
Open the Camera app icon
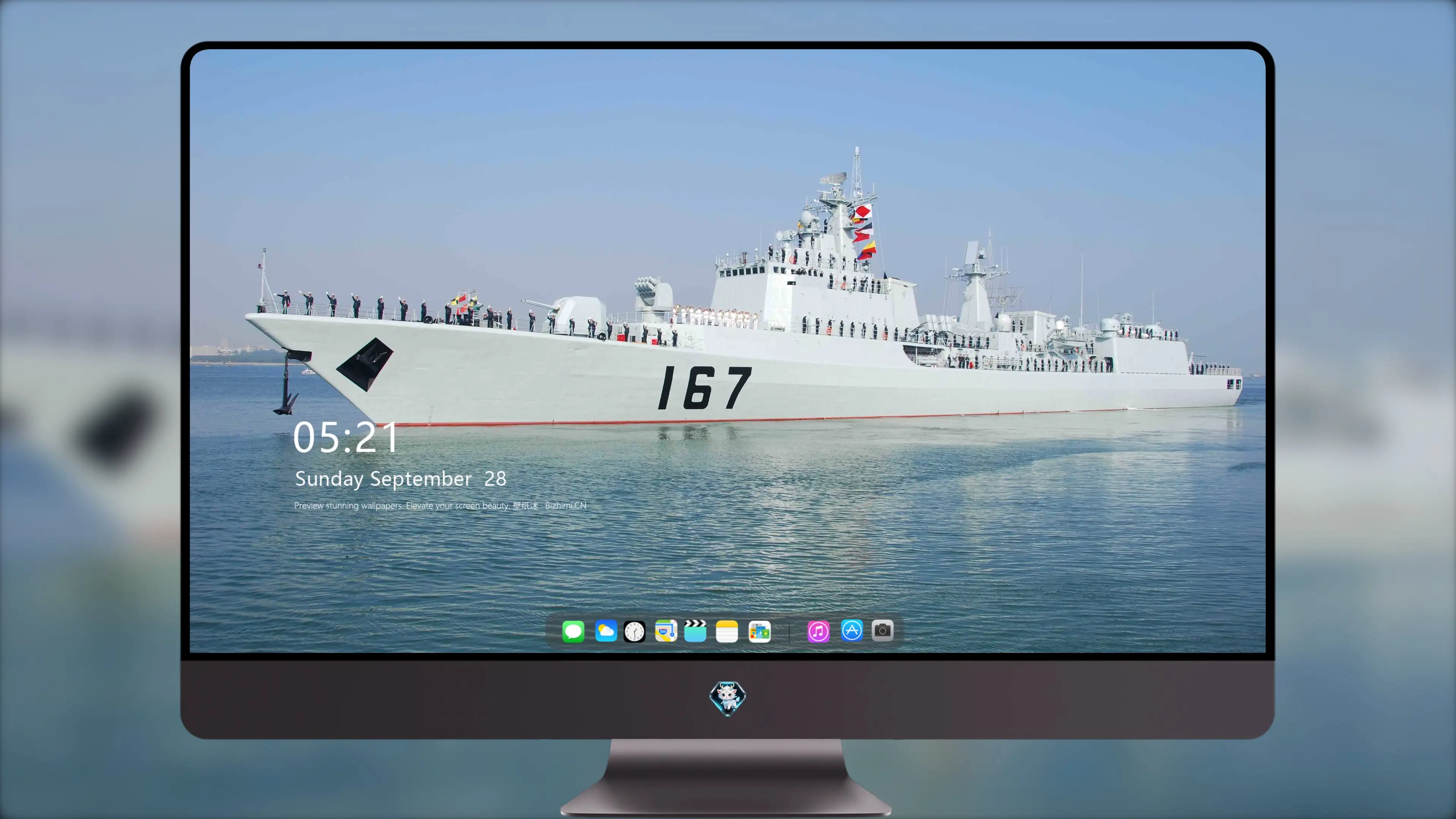(x=882, y=630)
